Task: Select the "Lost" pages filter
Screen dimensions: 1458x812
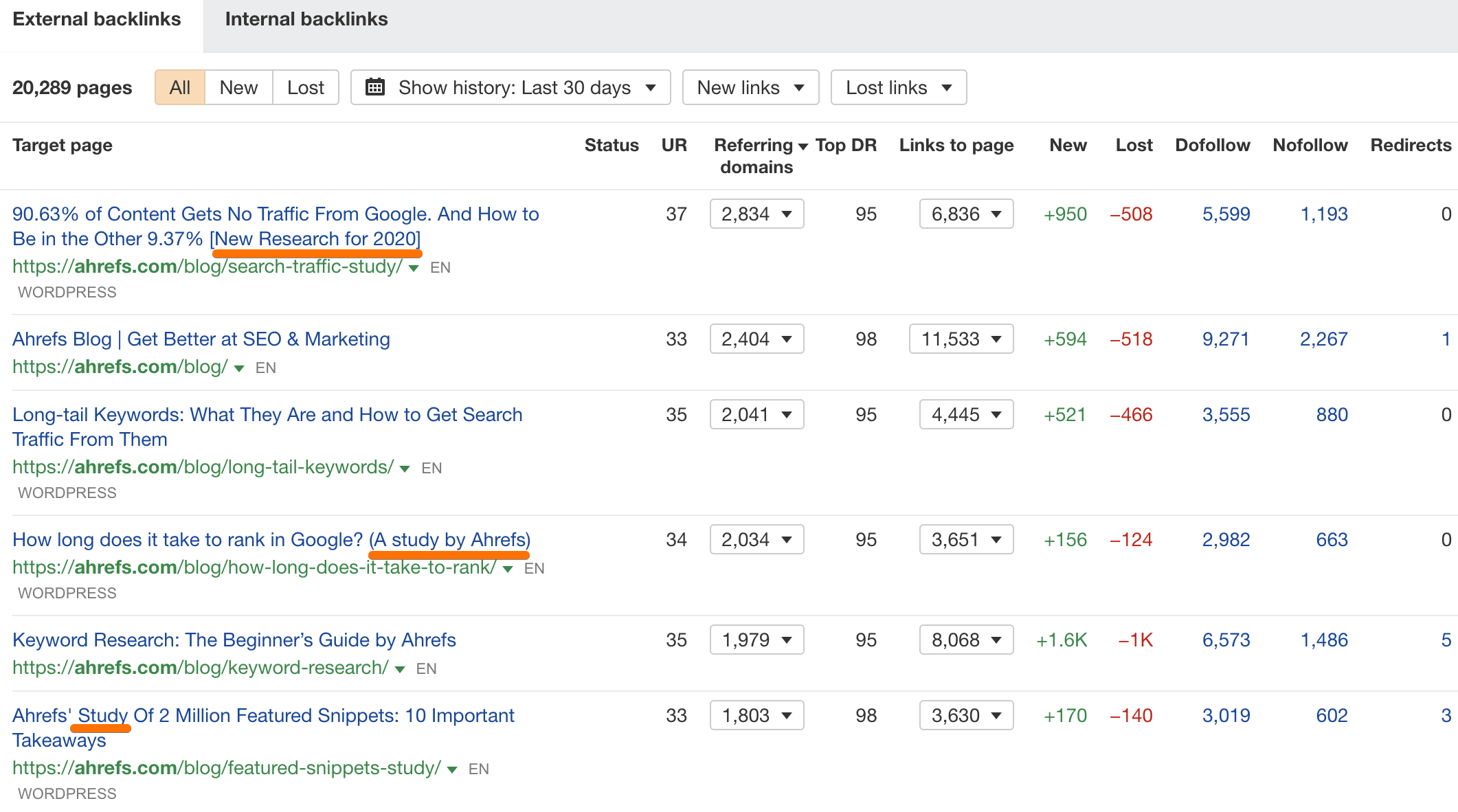Action: (305, 87)
